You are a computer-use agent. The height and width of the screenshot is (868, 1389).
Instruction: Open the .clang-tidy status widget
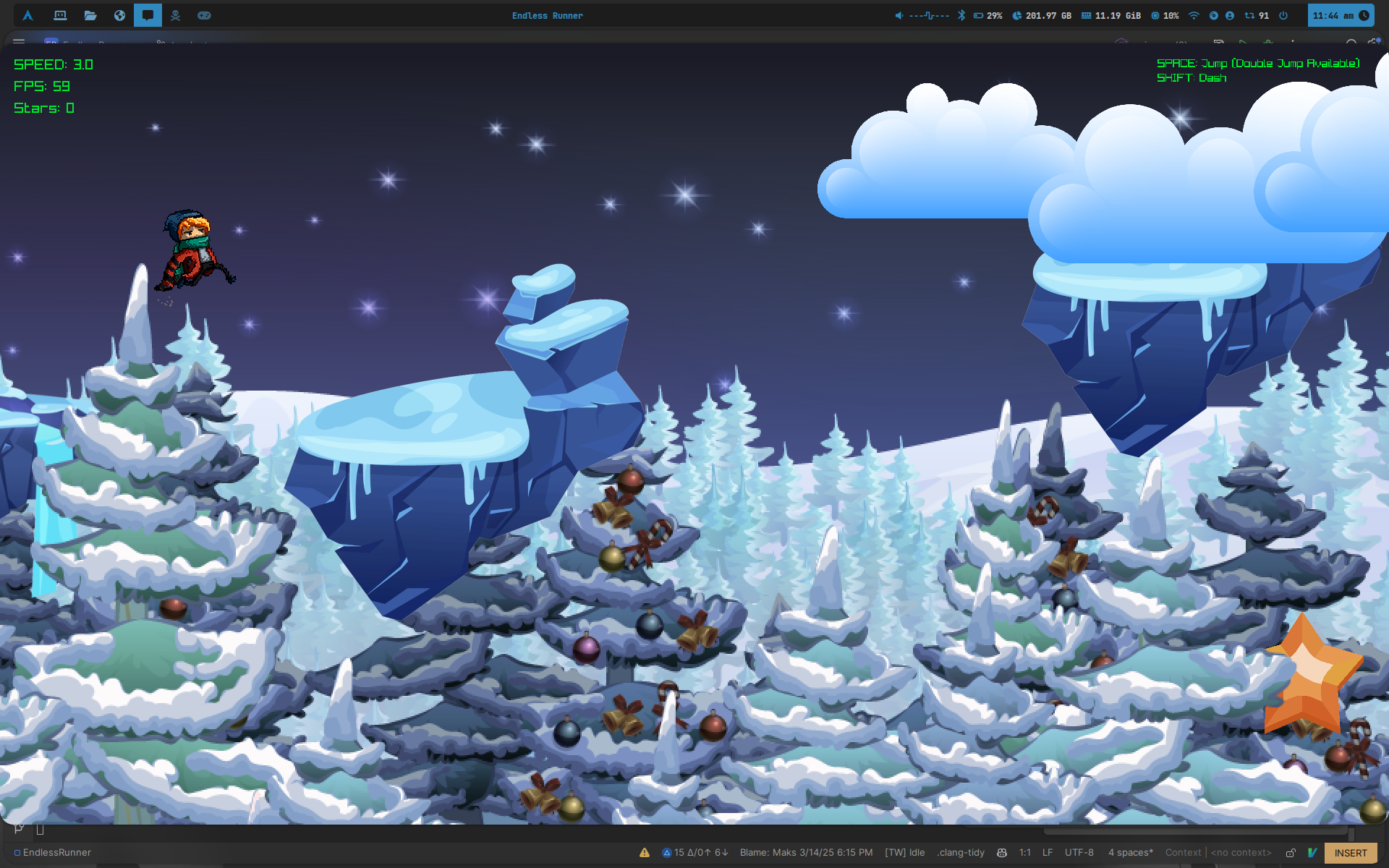pos(961,853)
